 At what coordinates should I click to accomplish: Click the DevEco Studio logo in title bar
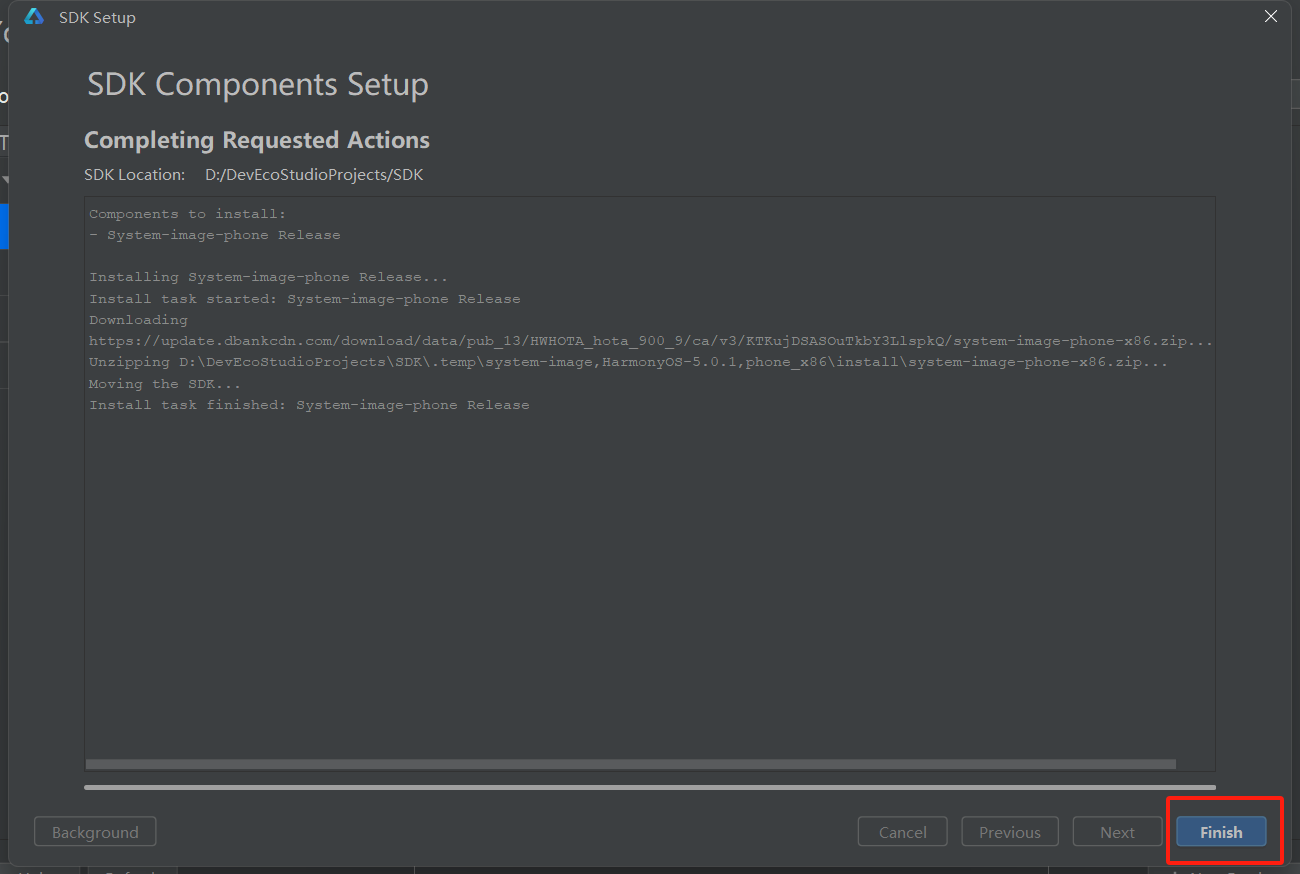pyautogui.click(x=34, y=17)
